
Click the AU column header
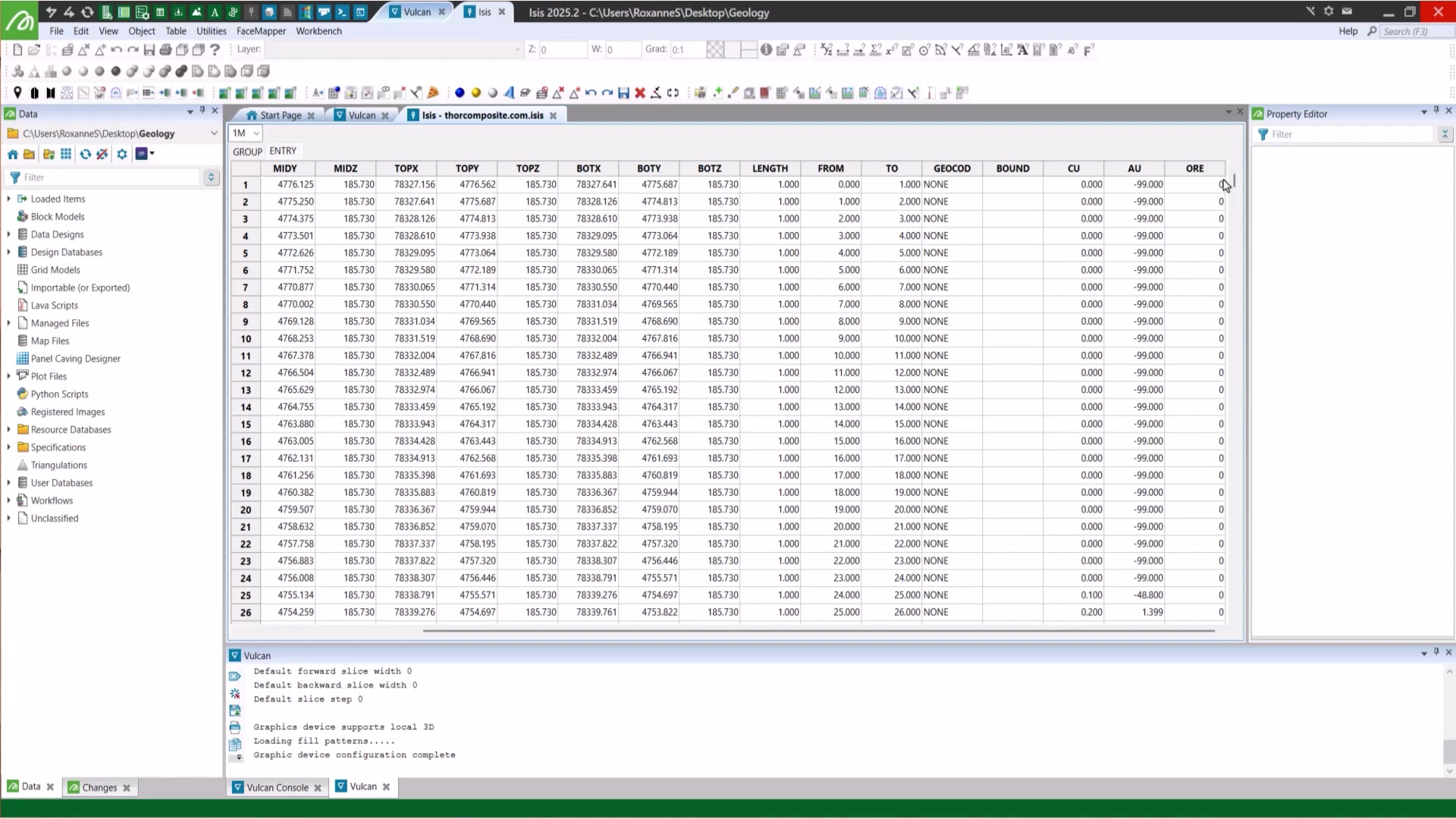[x=1134, y=168]
